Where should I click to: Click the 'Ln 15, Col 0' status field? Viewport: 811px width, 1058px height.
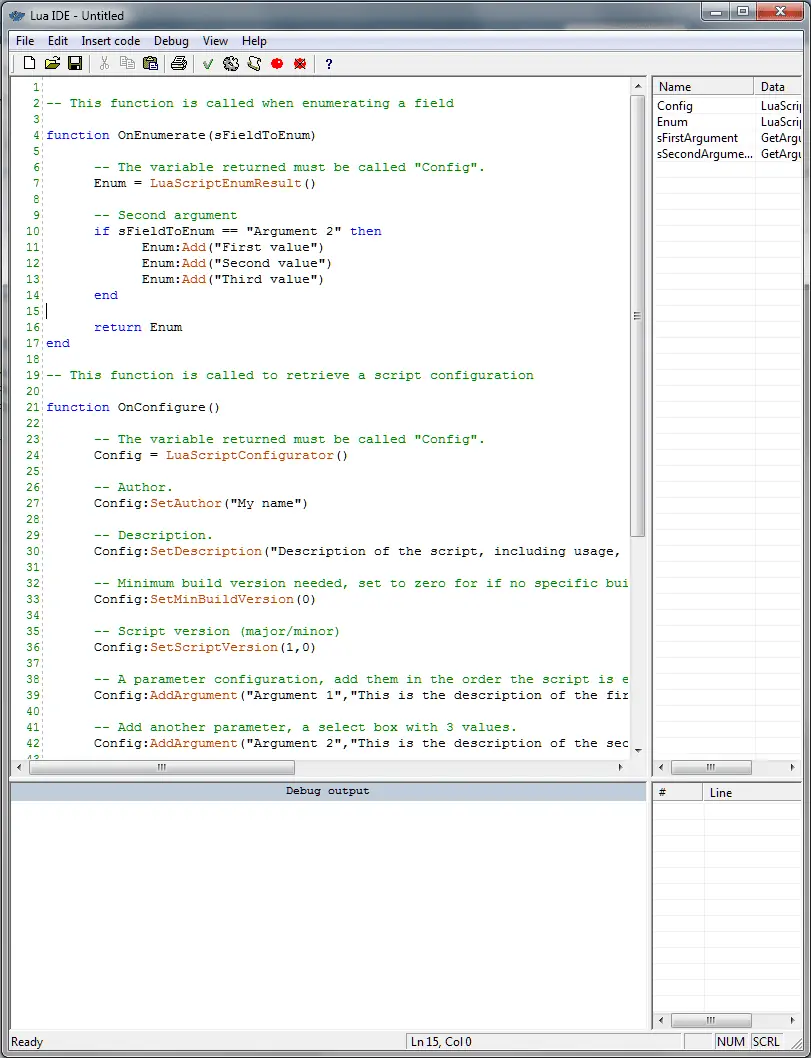click(x=544, y=1042)
